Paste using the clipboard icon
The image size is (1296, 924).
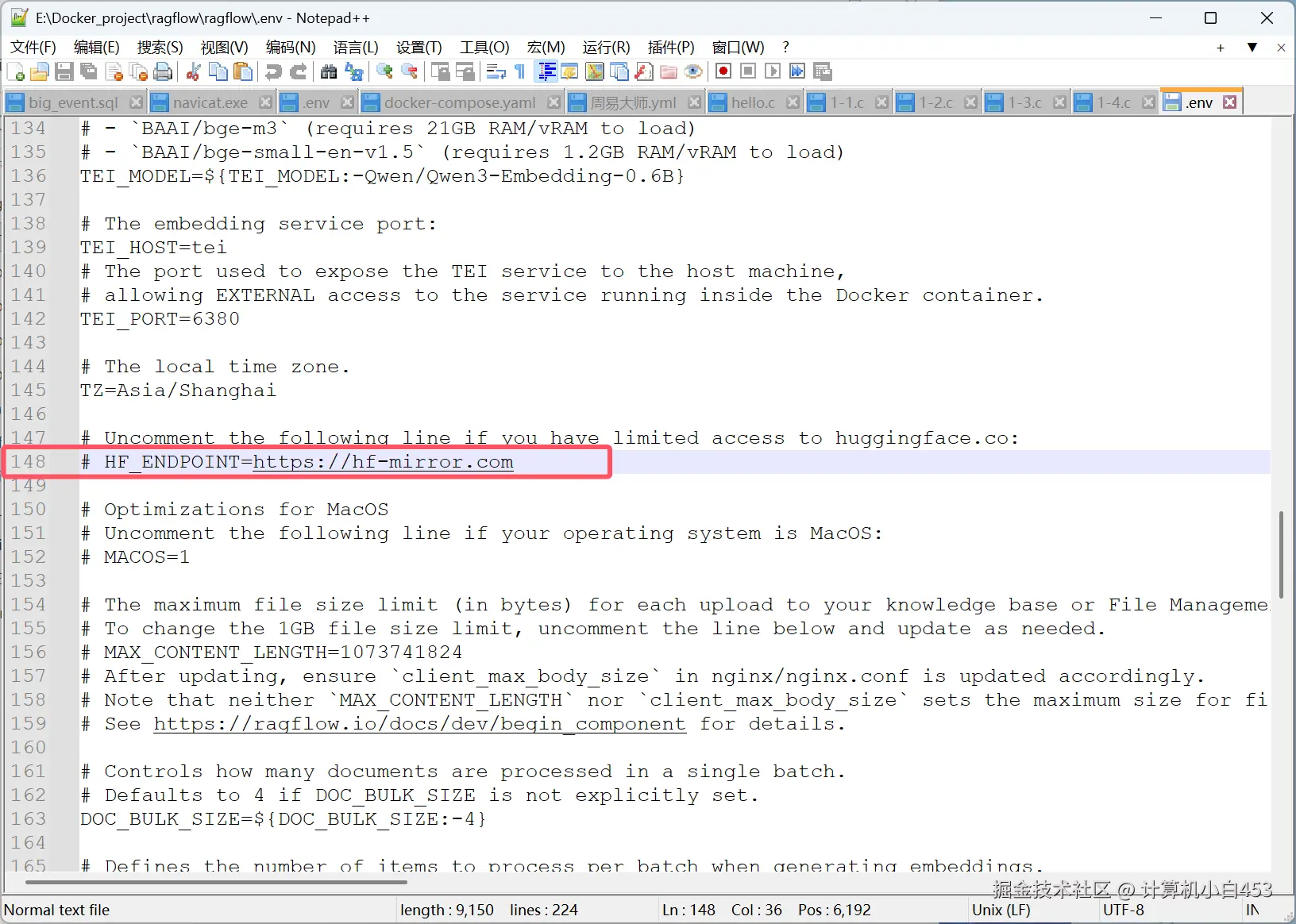click(x=243, y=72)
